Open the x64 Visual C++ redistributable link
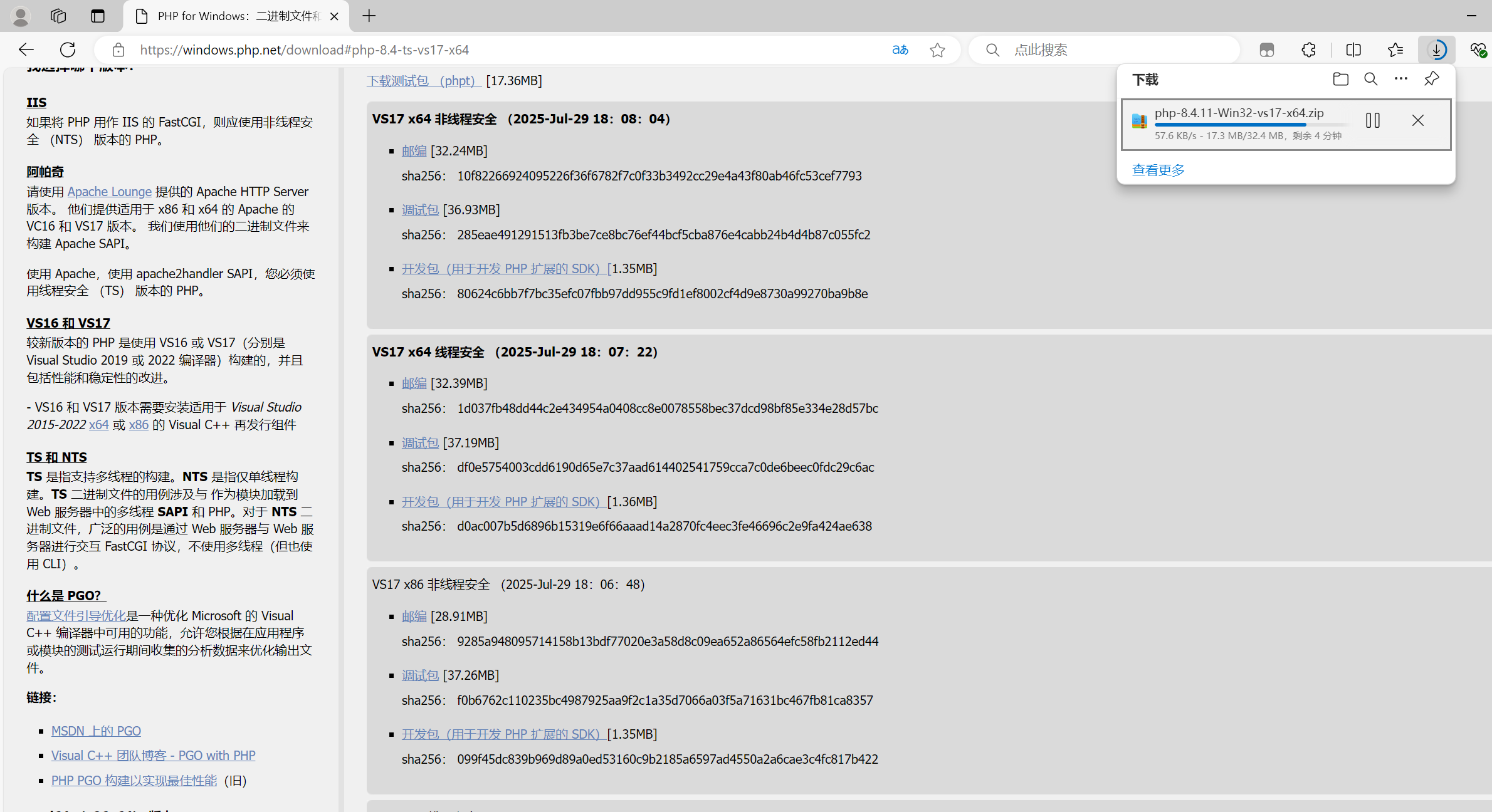 tap(98, 425)
